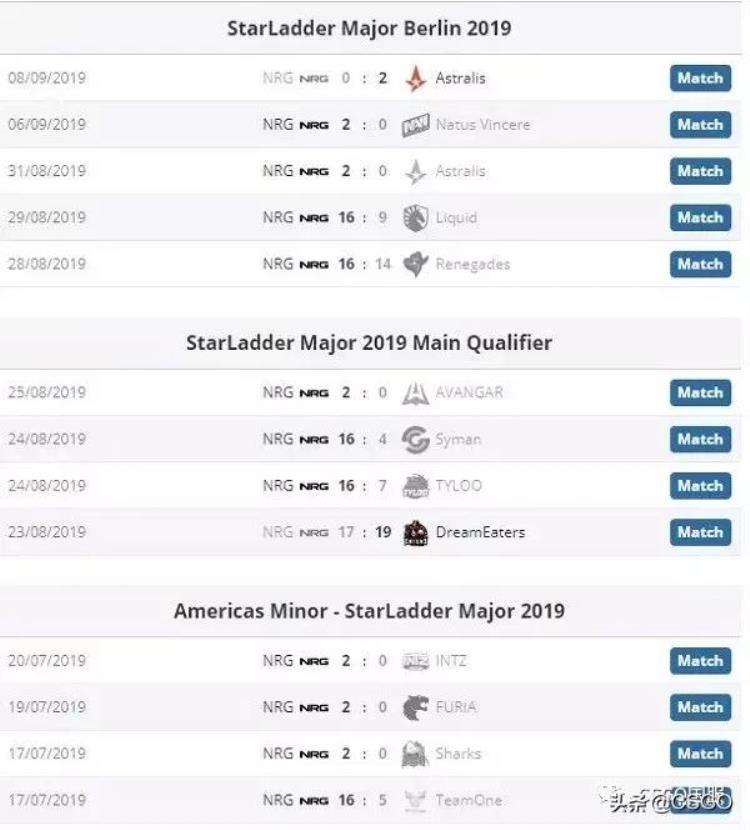This screenshot has height=830, width=750.
Task: Click the TYLOO team logo
Action: (415, 486)
